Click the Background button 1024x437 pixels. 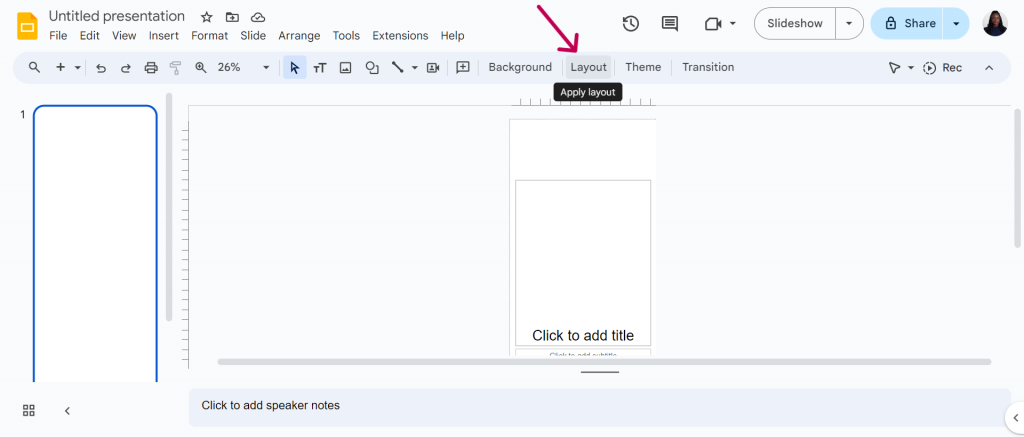coord(520,67)
